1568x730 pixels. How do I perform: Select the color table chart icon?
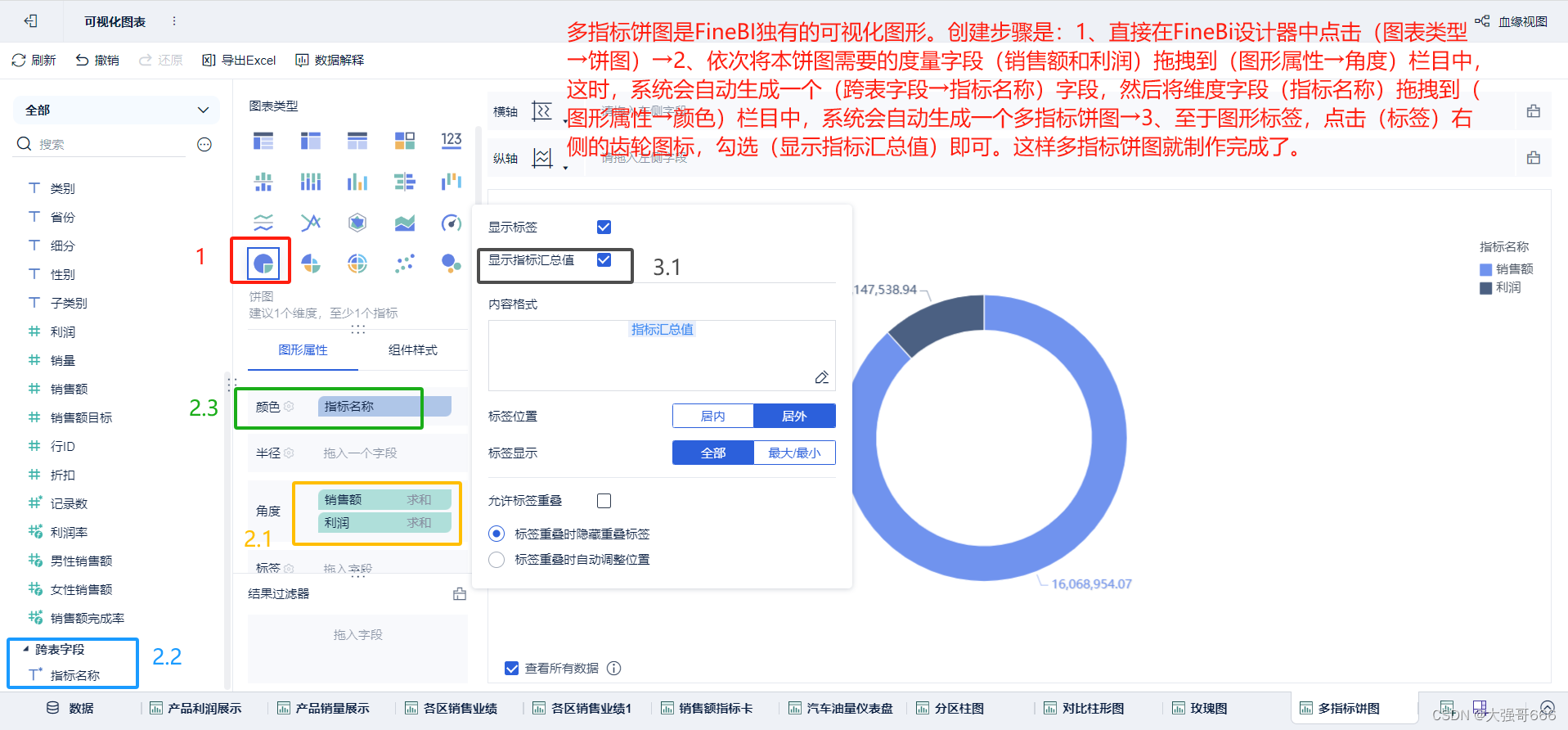click(405, 141)
